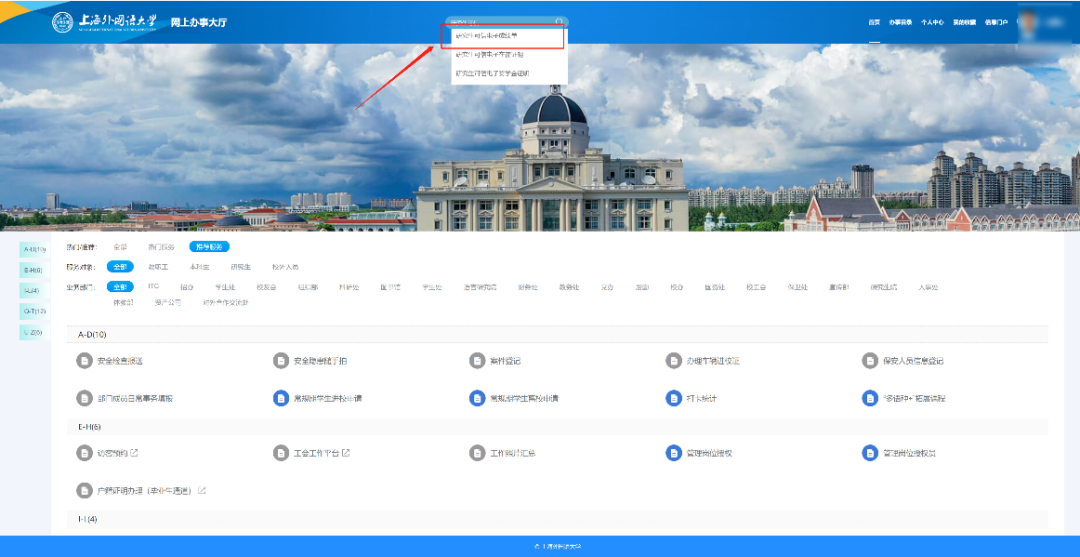Image resolution: width=1080 pixels, height=557 pixels.
Task: Click the blue icon beside 常规班学生离校申请
Action: click(477, 398)
